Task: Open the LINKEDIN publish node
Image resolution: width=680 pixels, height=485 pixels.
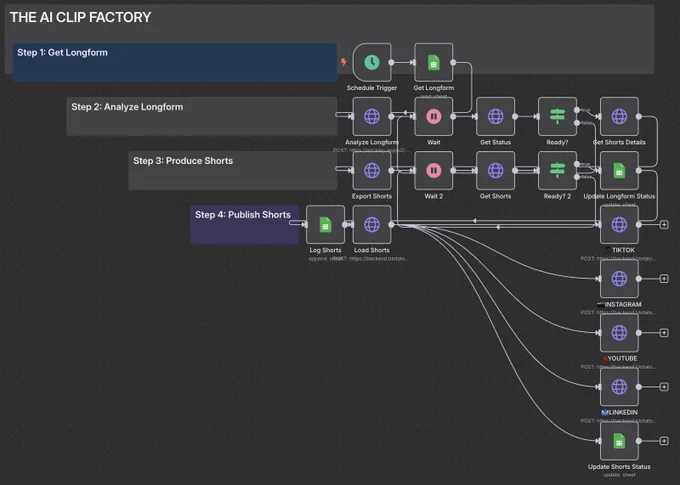Action: click(x=619, y=387)
